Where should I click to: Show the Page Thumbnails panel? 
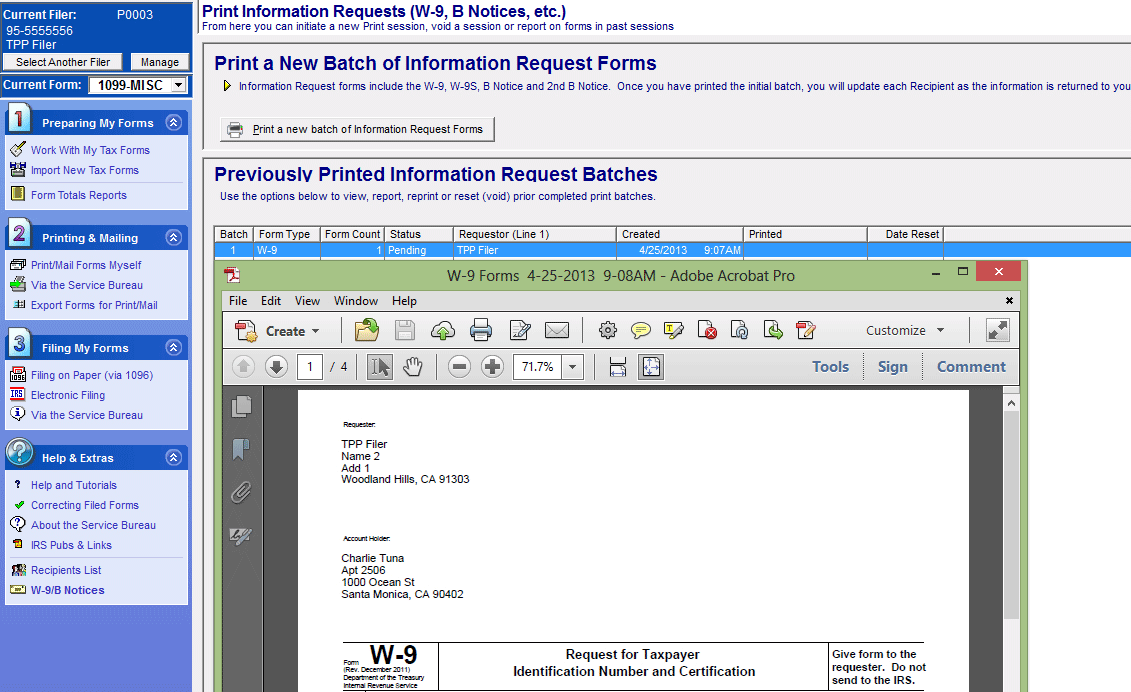click(x=241, y=406)
